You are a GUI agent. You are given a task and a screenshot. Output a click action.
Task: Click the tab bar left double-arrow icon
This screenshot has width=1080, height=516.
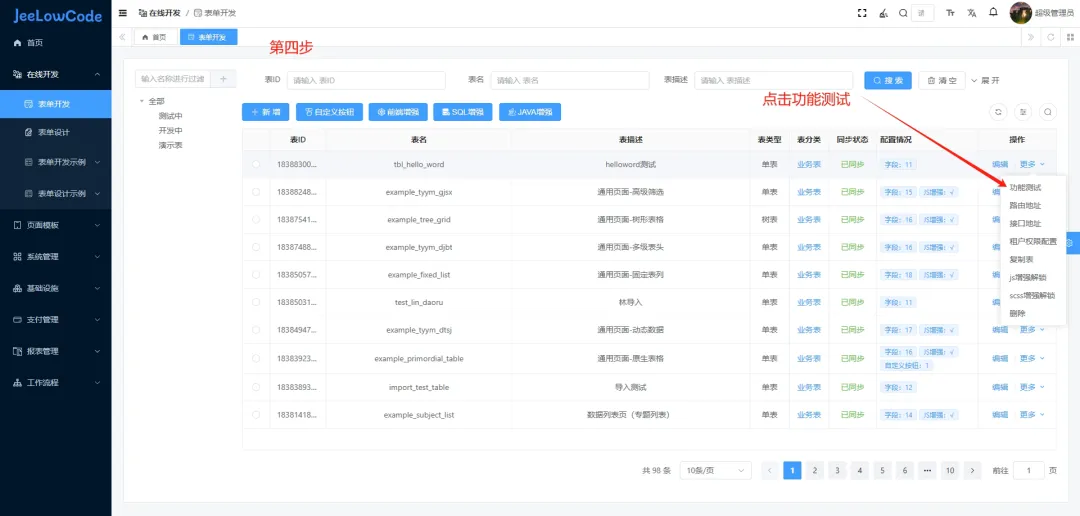tap(122, 37)
